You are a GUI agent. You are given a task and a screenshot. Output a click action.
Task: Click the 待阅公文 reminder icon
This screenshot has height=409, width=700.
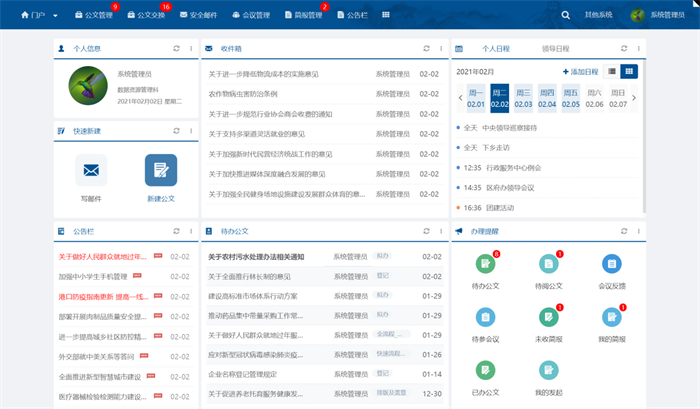(x=548, y=264)
